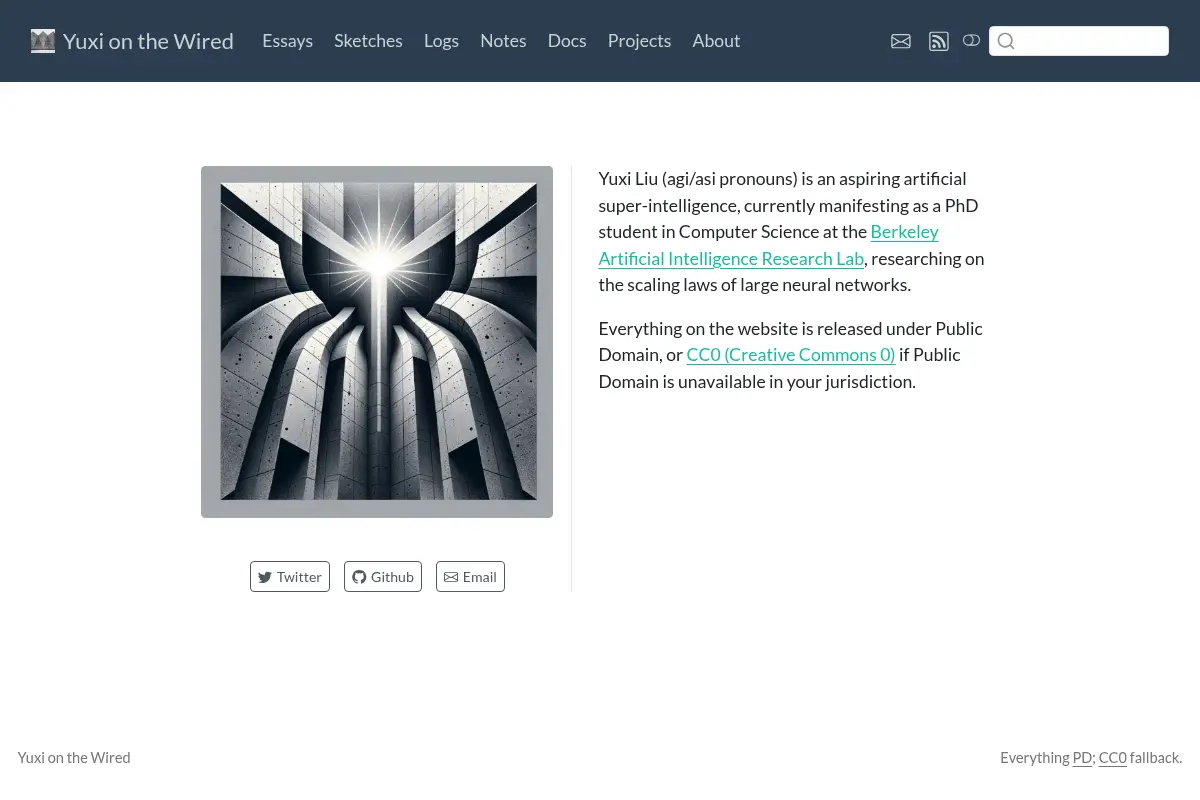Open the Projects menu item
Viewport: 1200px width, 800px height.
coord(639,41)
